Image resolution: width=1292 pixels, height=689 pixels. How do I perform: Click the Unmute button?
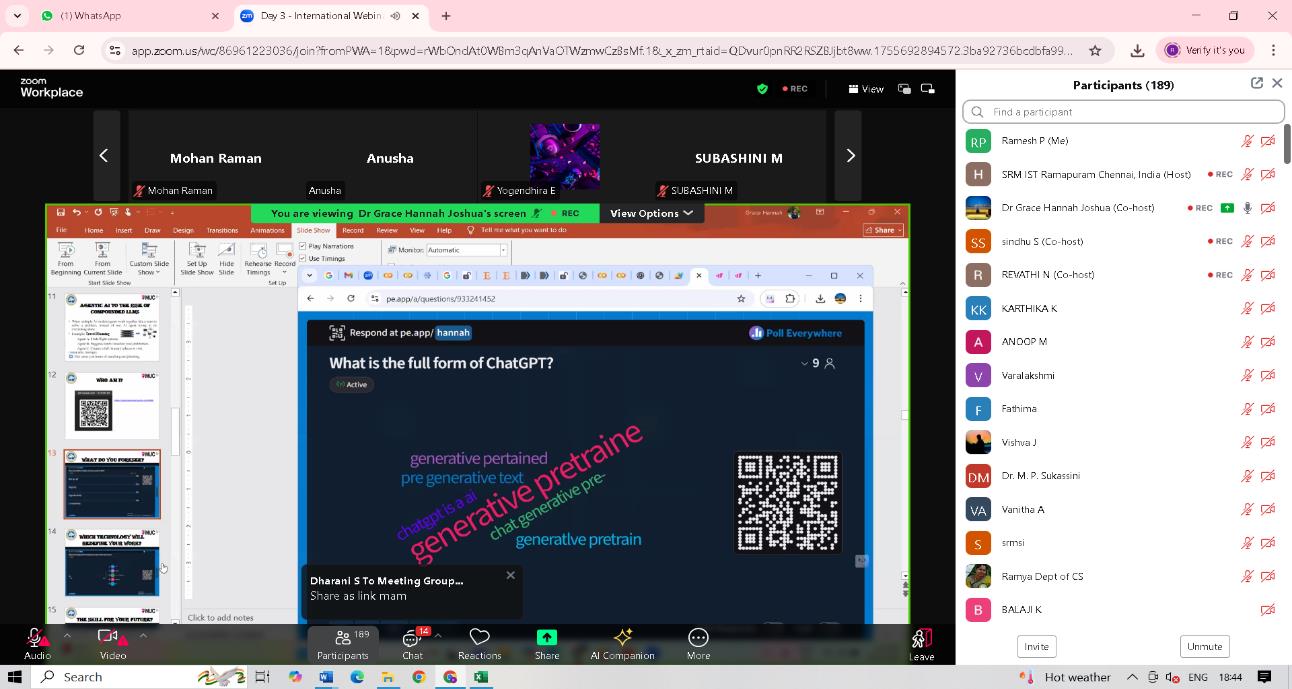point(1204,646)
